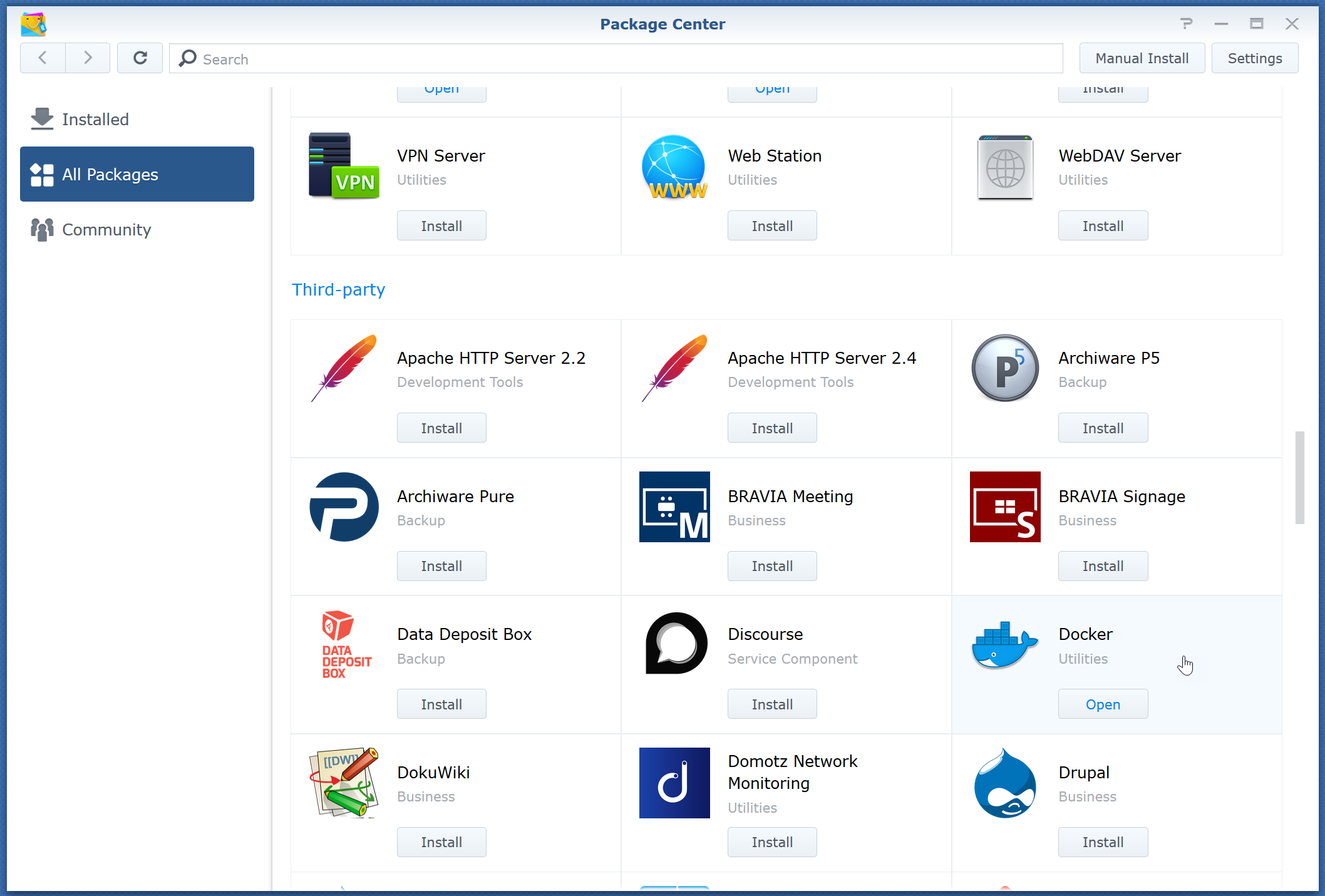Image resolution: width=1325 pixels, height=896 pixels.
Task: Go back using the left arrow
Action: (x=43, y=58)
